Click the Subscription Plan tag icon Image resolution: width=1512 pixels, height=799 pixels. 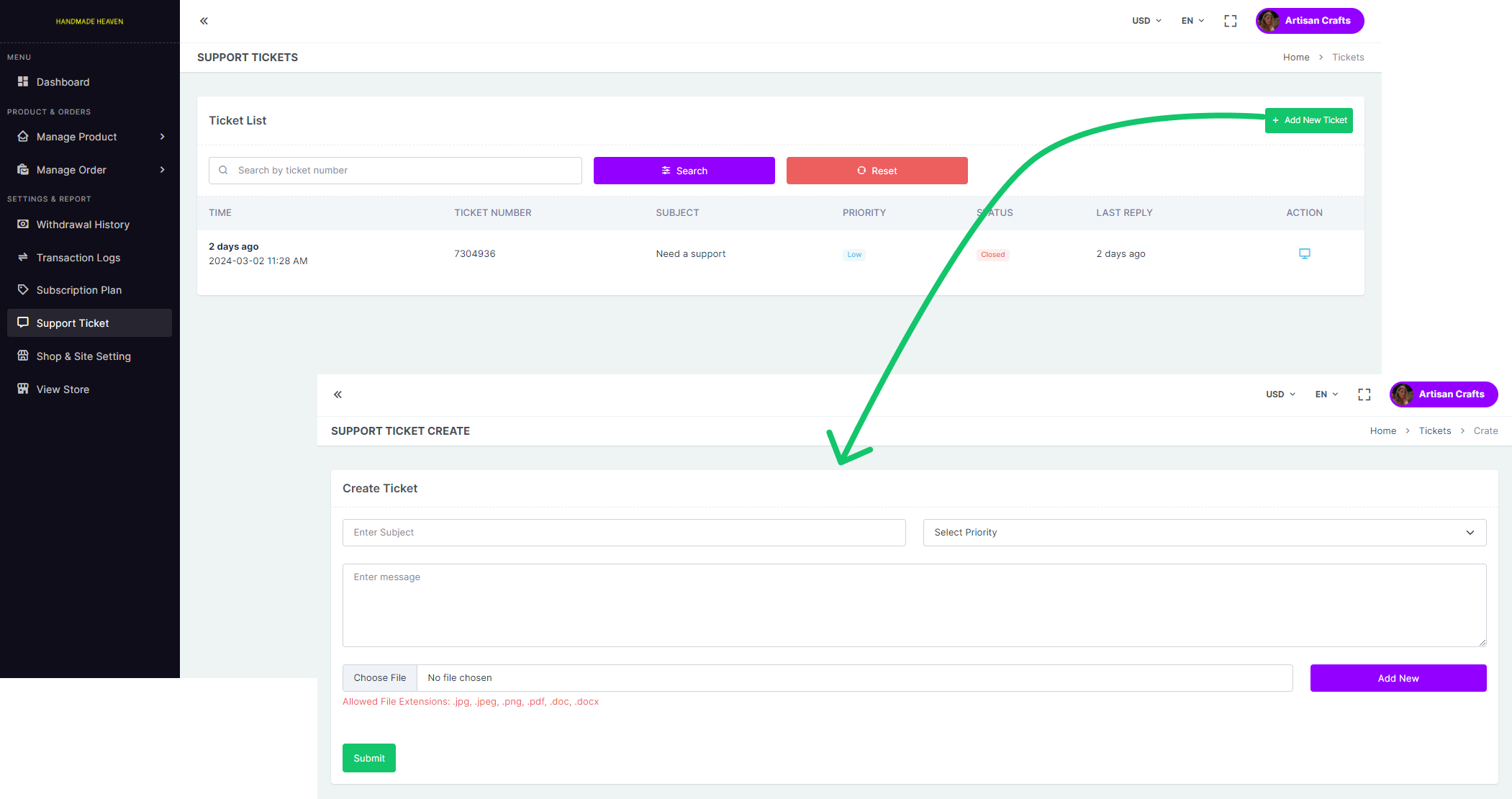[23, 290]
